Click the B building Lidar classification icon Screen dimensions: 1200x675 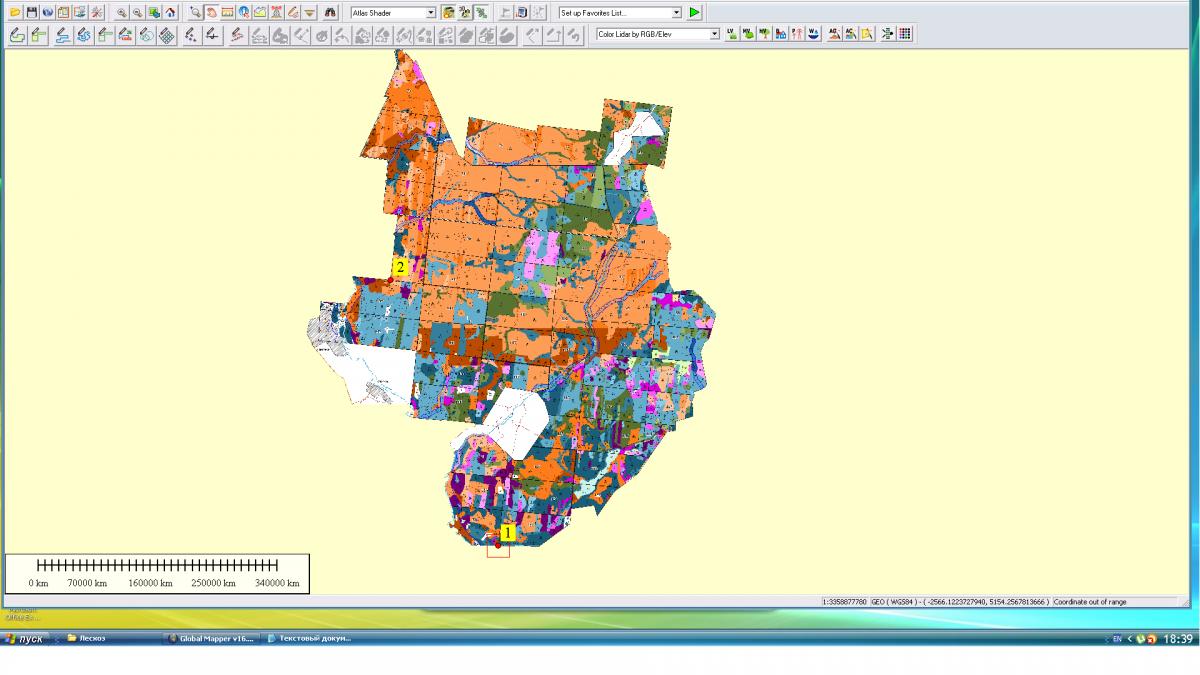click(780, 34)
